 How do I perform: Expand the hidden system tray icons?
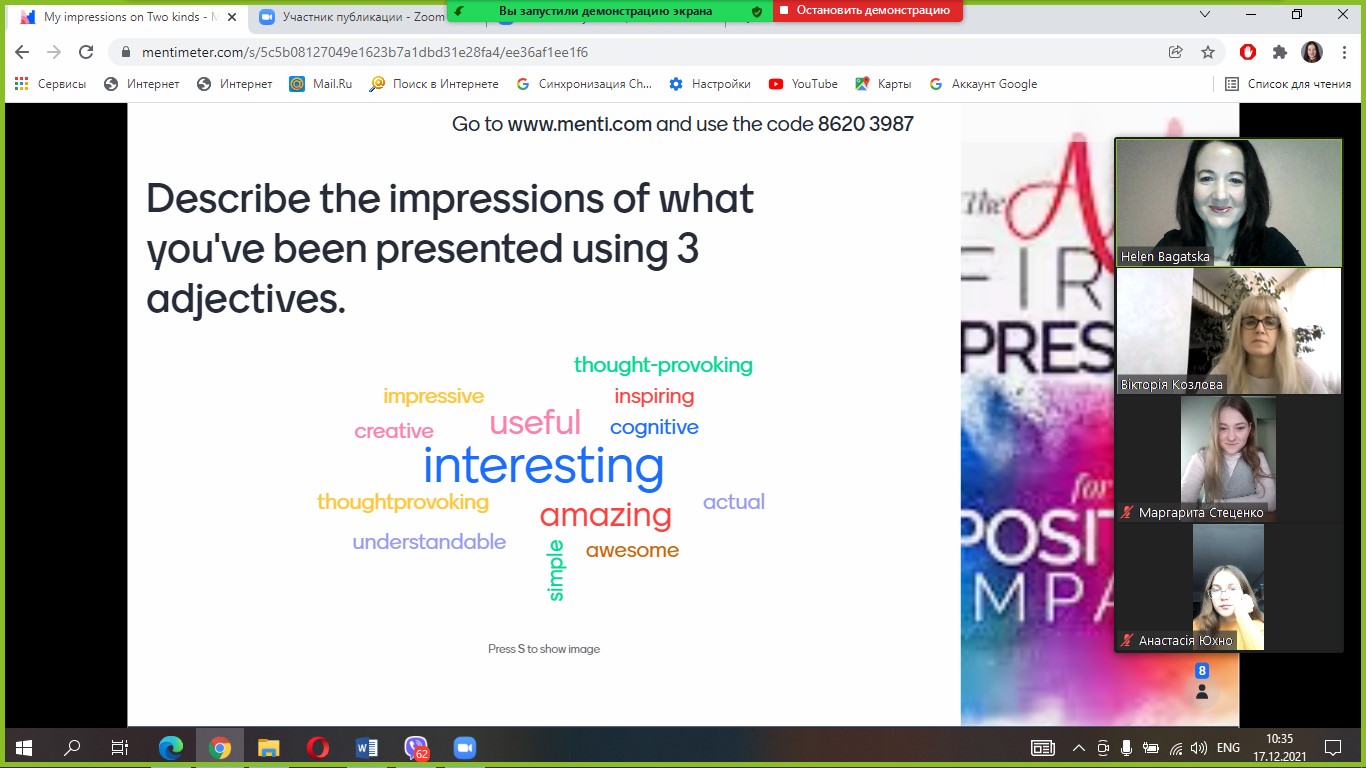pyautogui.click(x=1078, y=747)
